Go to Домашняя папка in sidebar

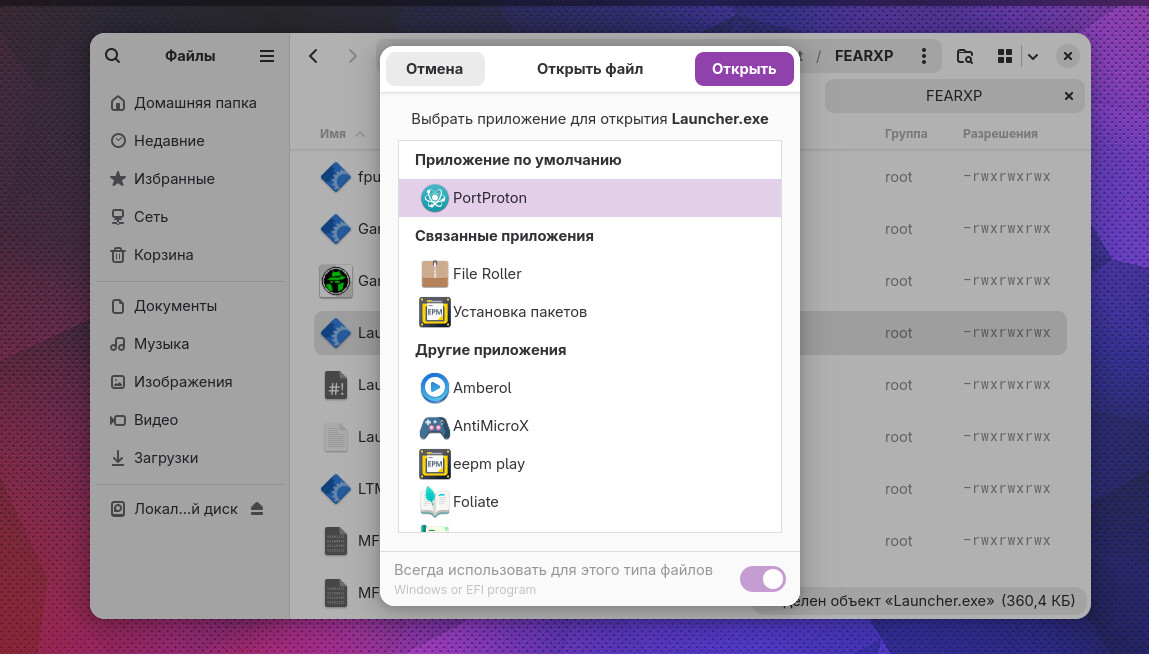pos(195,103)
